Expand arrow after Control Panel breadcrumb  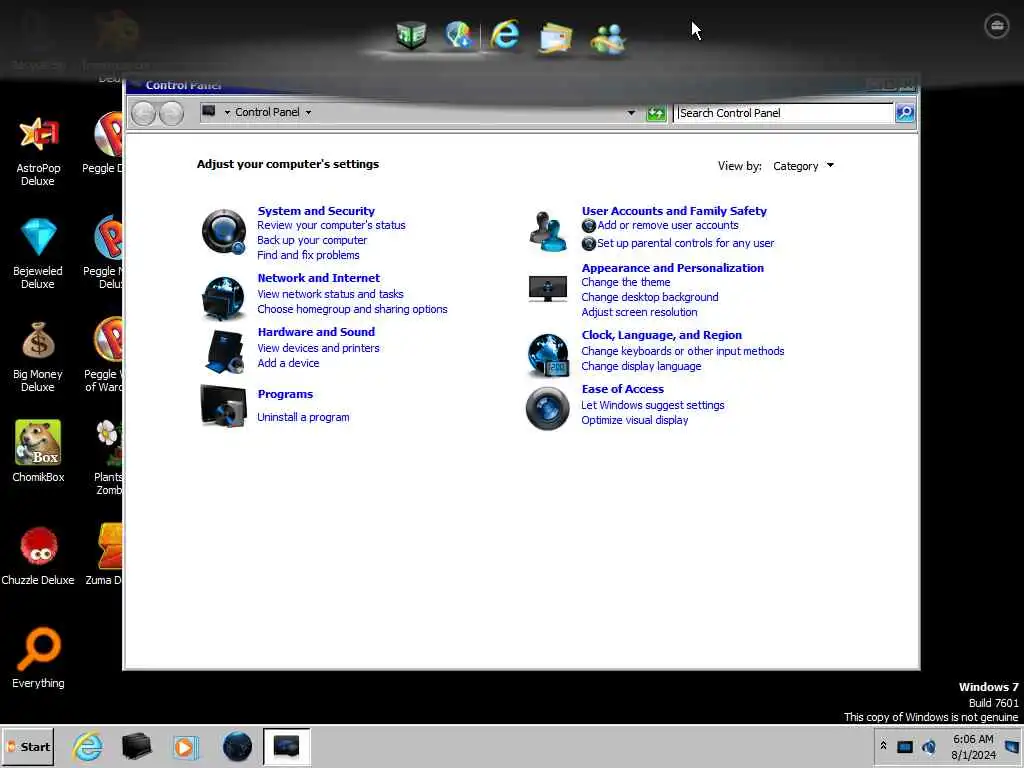(x=308, y=112)
